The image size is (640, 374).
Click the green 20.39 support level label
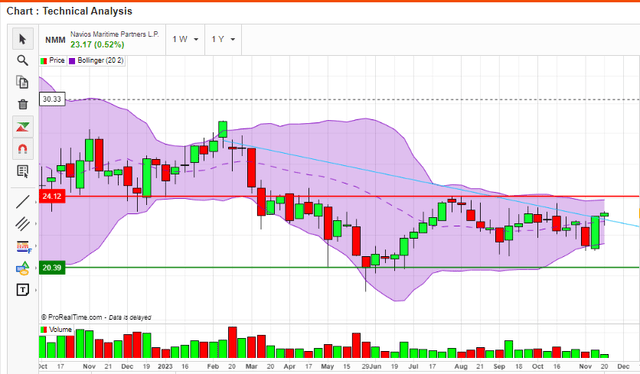click(52, 268)
